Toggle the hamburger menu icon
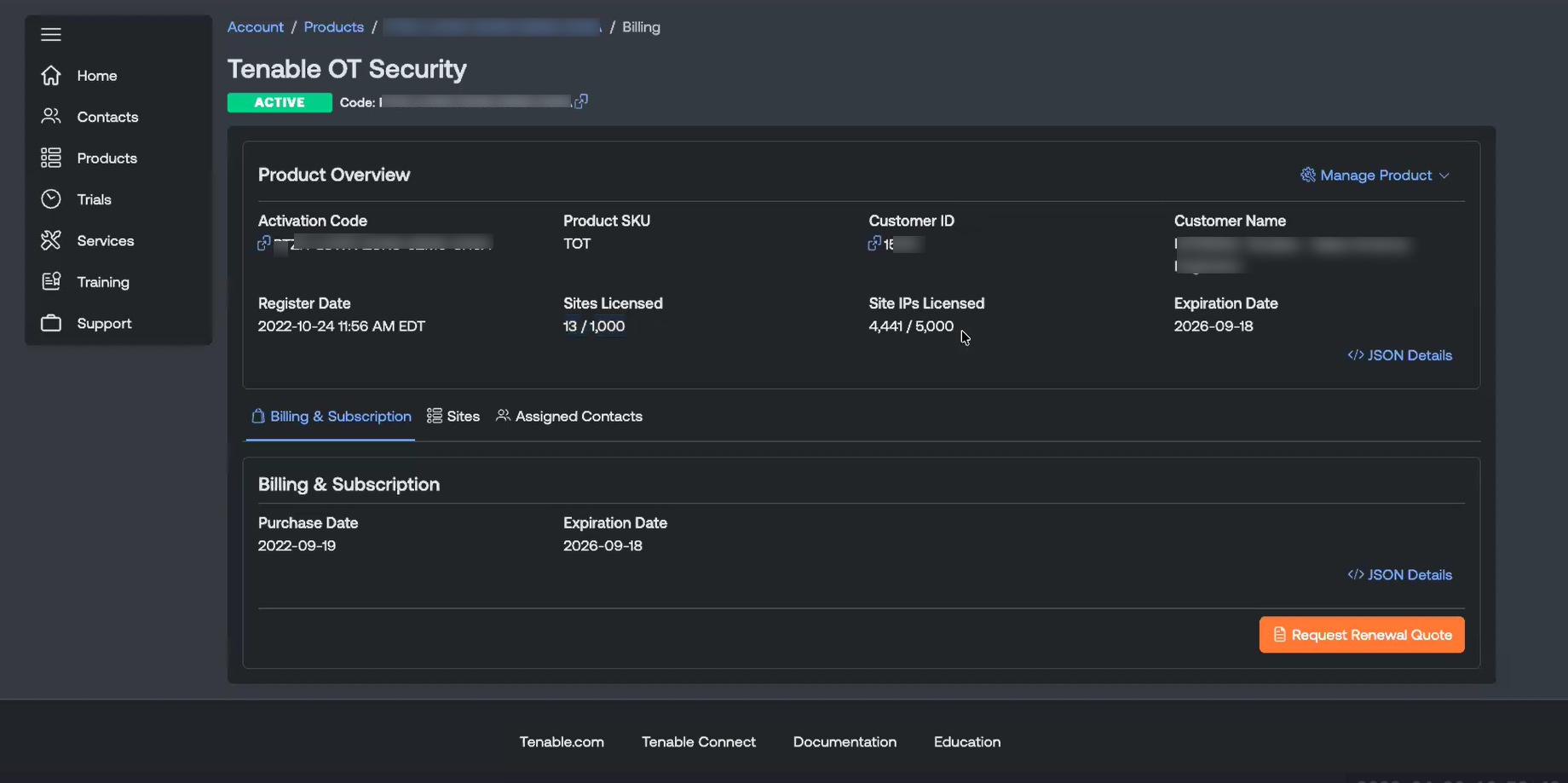 [51, 34]
